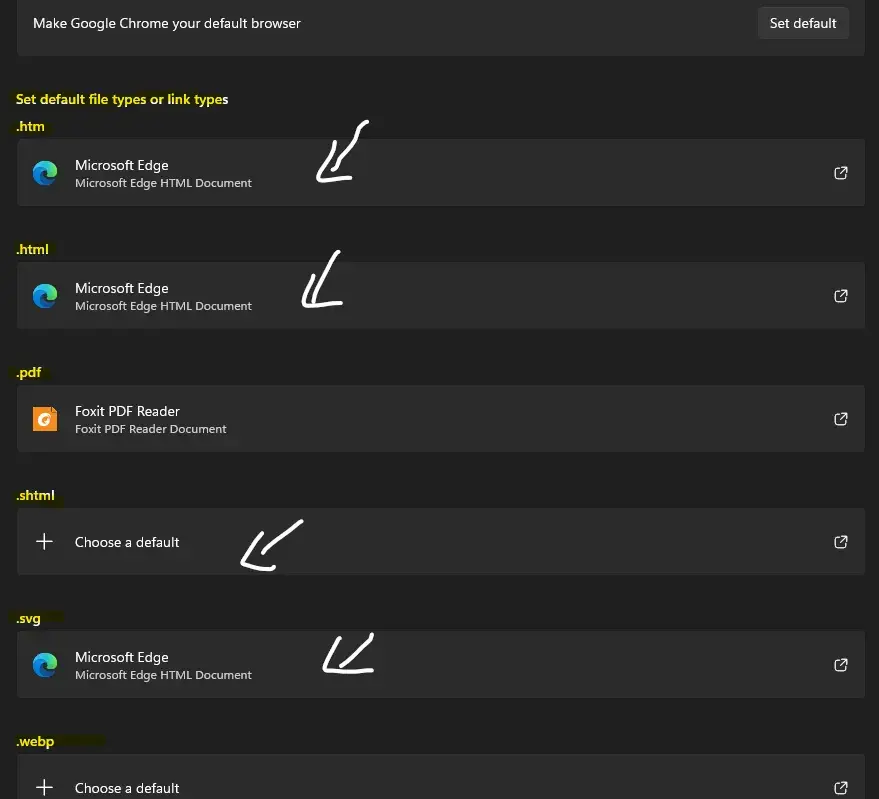Click the Microsoft Edge icon under .htm
This screenshot has height=799, width=879.
coord(45,173)
